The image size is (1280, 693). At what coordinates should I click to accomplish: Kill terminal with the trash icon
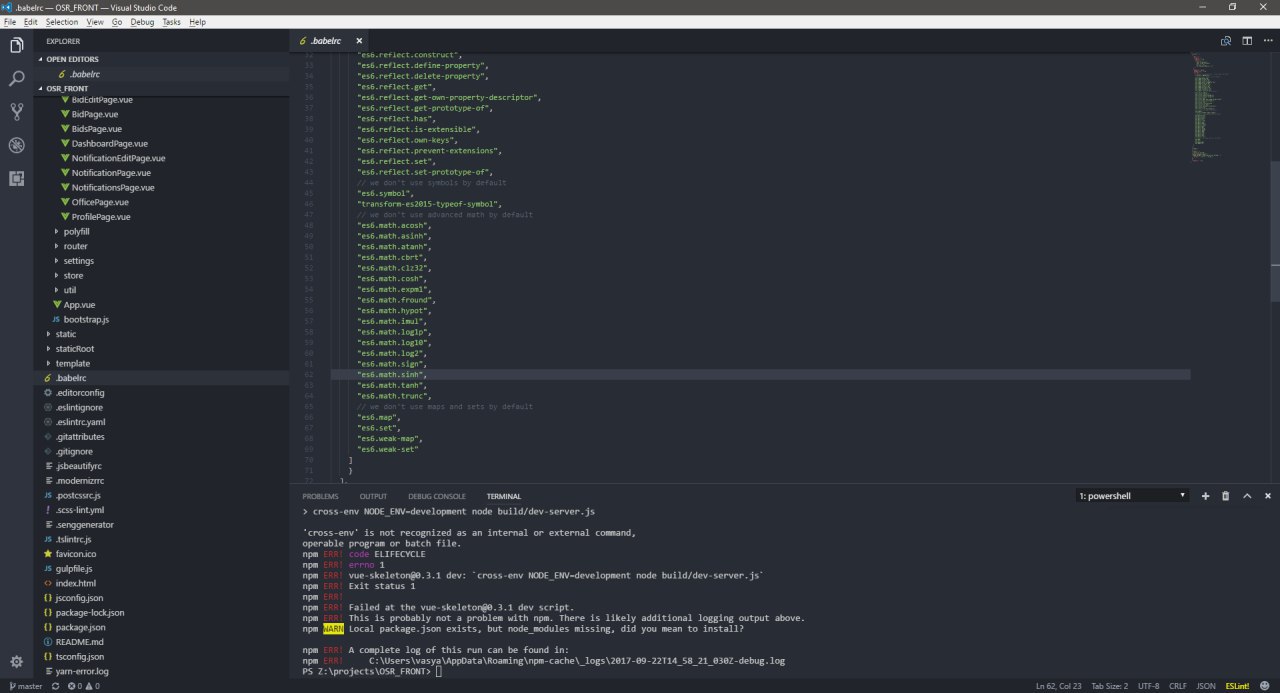click(x=1226, y=496)
